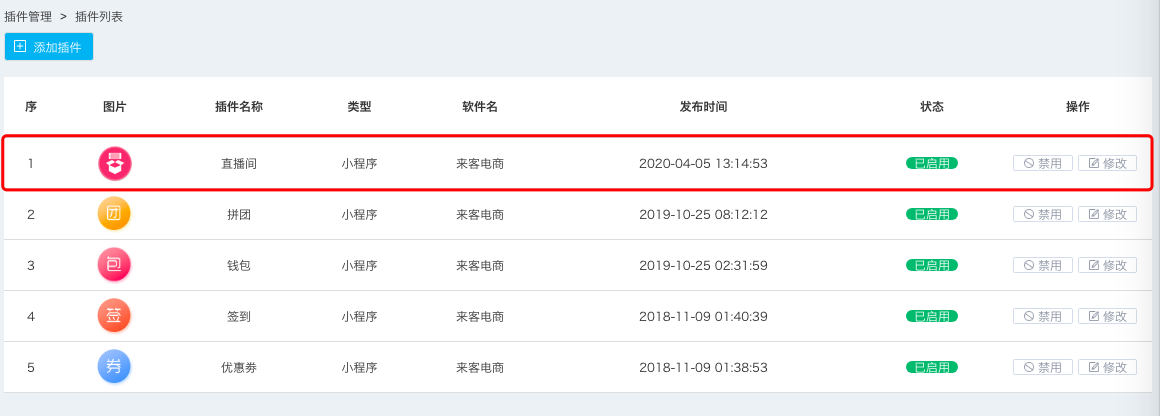Edit the 签到 plugin entry
The width and height of the screenshot is (1160, 416).
1107,316
